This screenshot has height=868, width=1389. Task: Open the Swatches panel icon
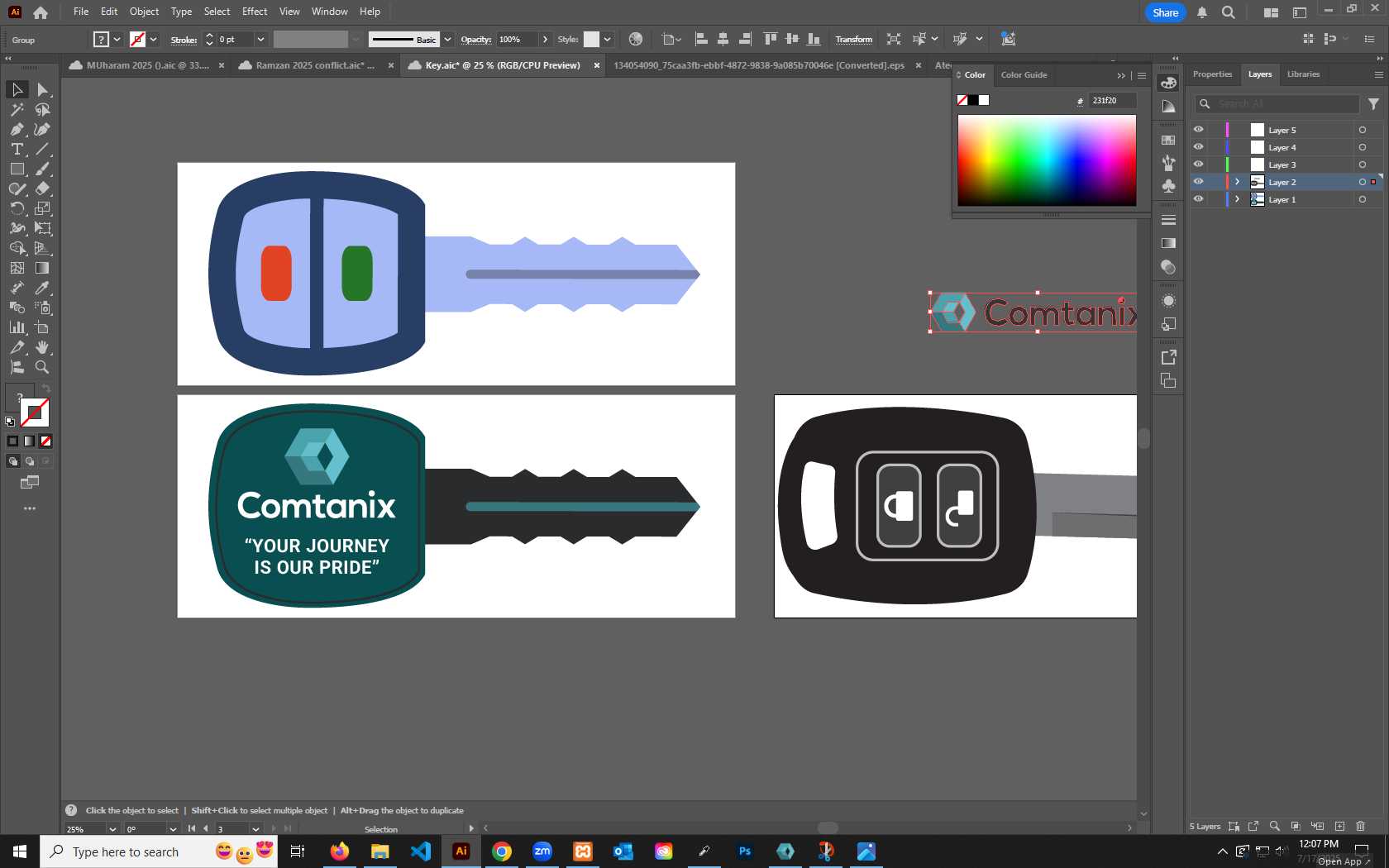1168,141
